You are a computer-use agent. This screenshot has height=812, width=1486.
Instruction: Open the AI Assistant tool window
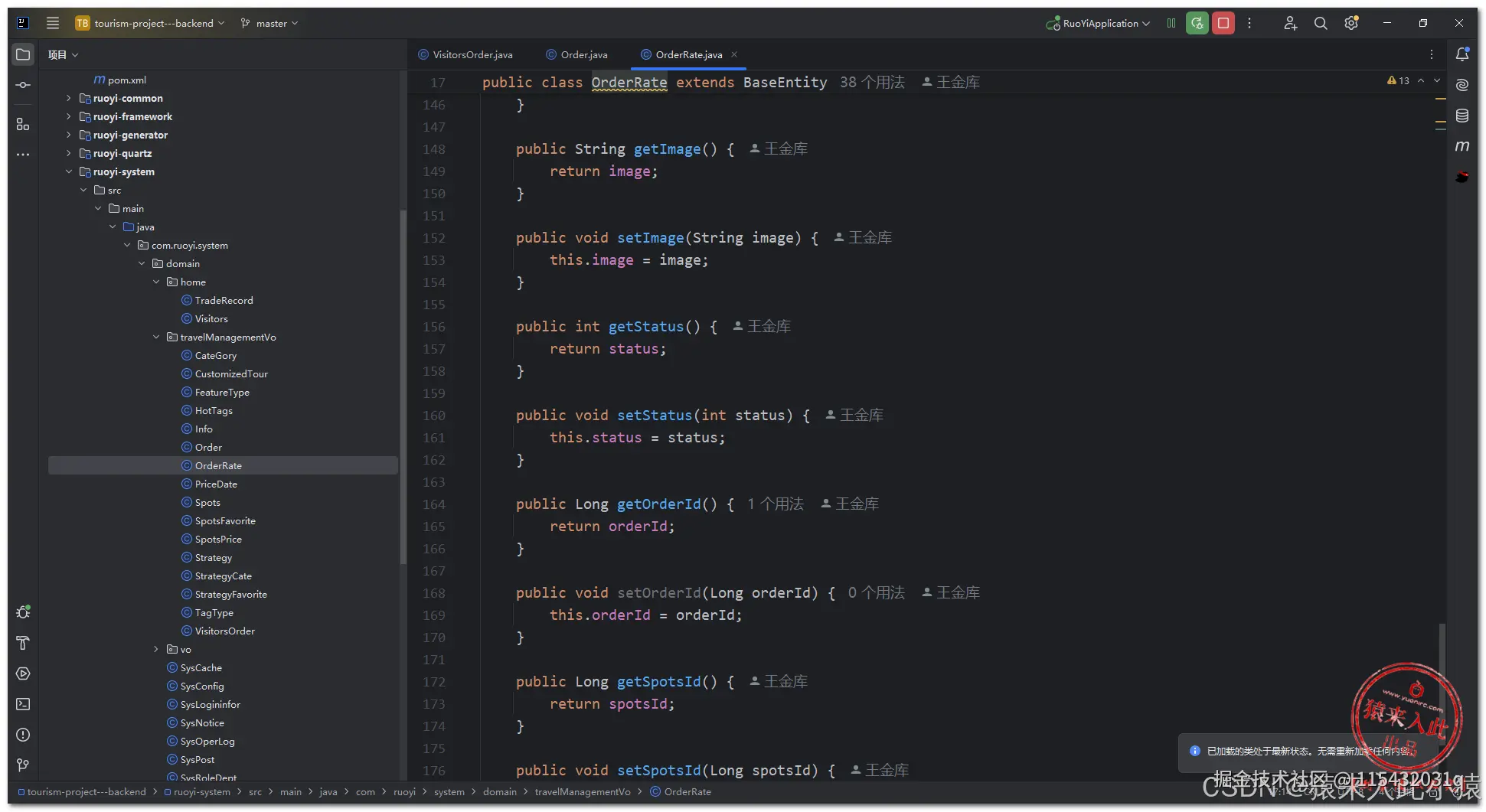click(x=1462, y=85)
